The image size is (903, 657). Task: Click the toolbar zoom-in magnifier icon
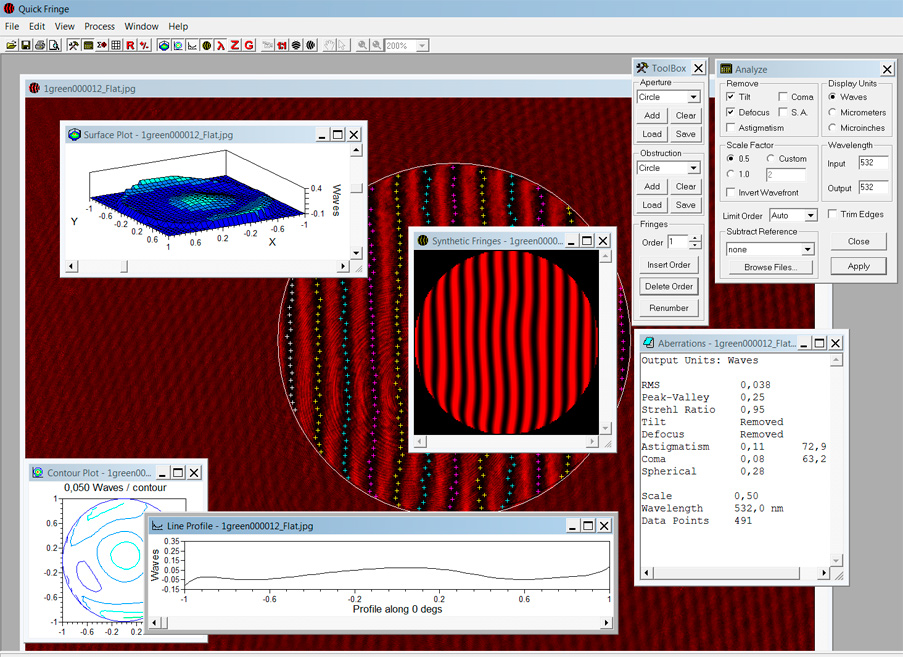362,45
